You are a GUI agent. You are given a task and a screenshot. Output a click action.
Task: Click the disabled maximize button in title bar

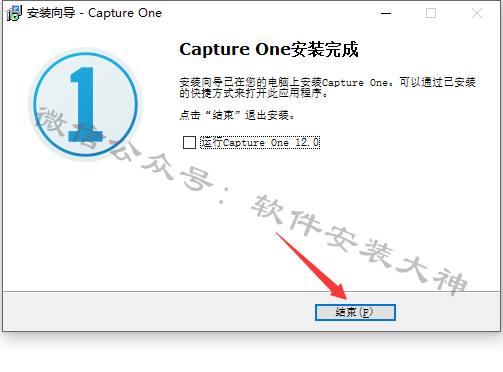point(431,13)
